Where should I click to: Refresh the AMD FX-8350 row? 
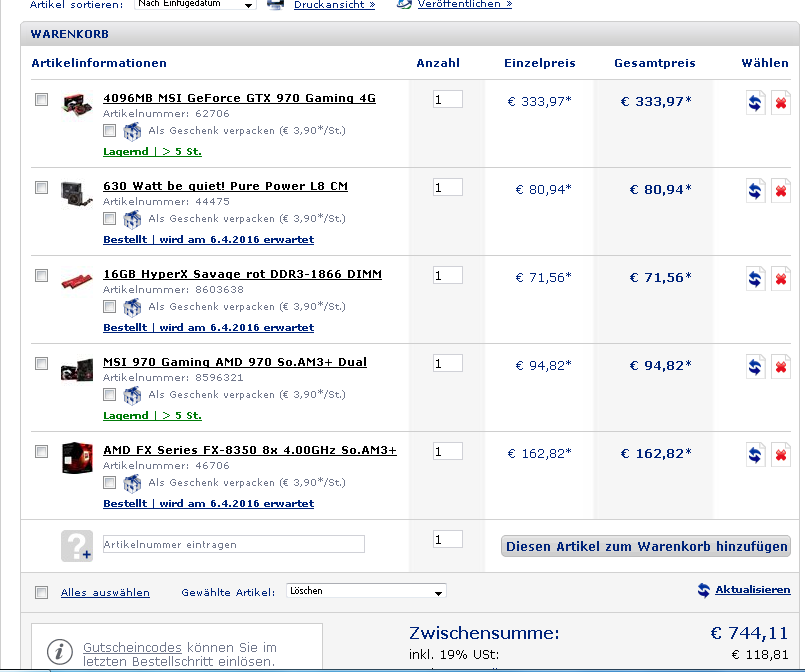pyautogui.click(x=755, y=455)
